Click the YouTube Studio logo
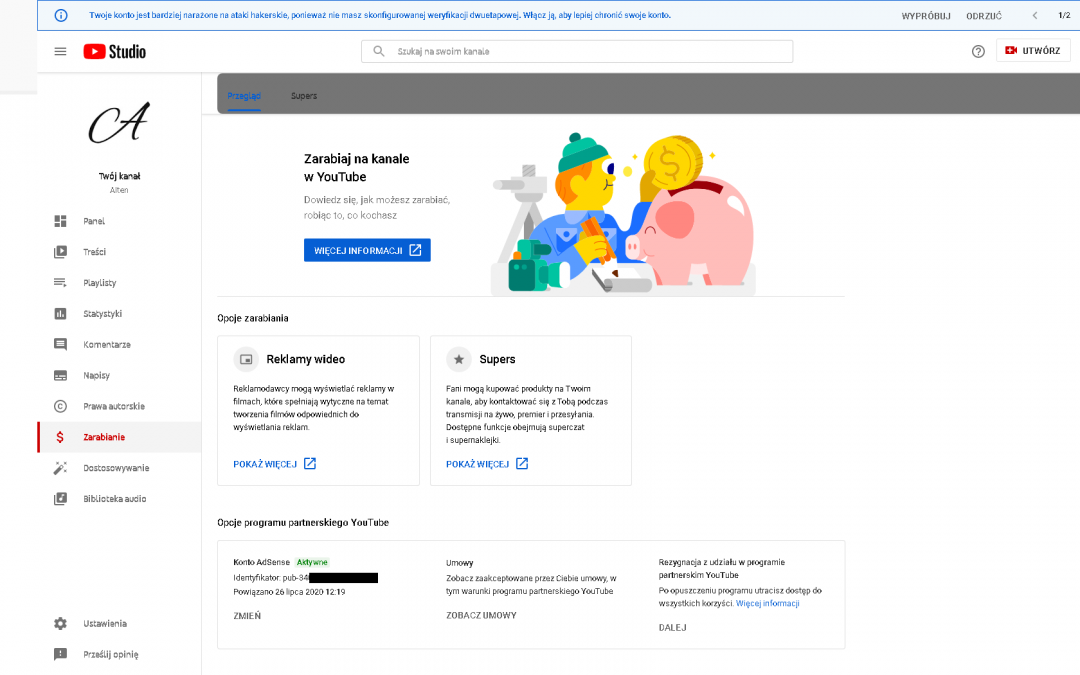This screenshot has height=675, width=1080. [115, 51]
